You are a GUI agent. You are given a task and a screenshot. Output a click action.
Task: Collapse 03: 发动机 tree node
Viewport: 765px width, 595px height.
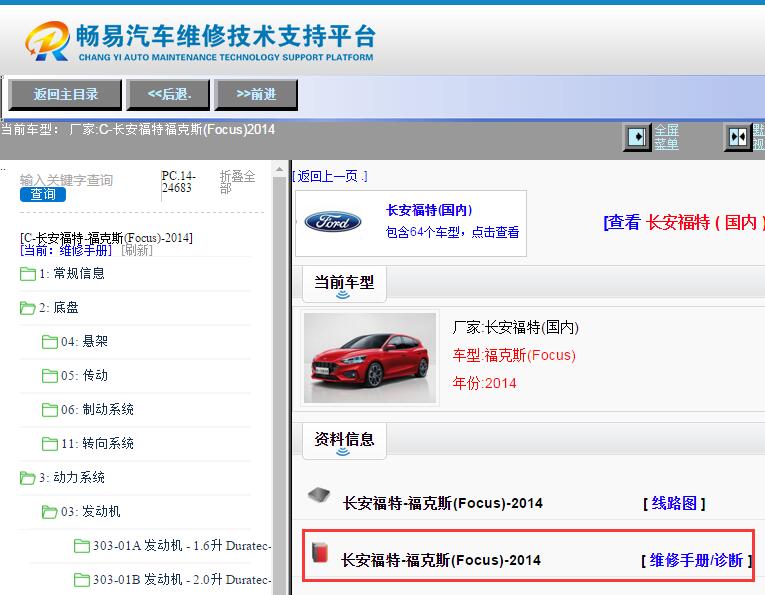click(x=91, y=512)
